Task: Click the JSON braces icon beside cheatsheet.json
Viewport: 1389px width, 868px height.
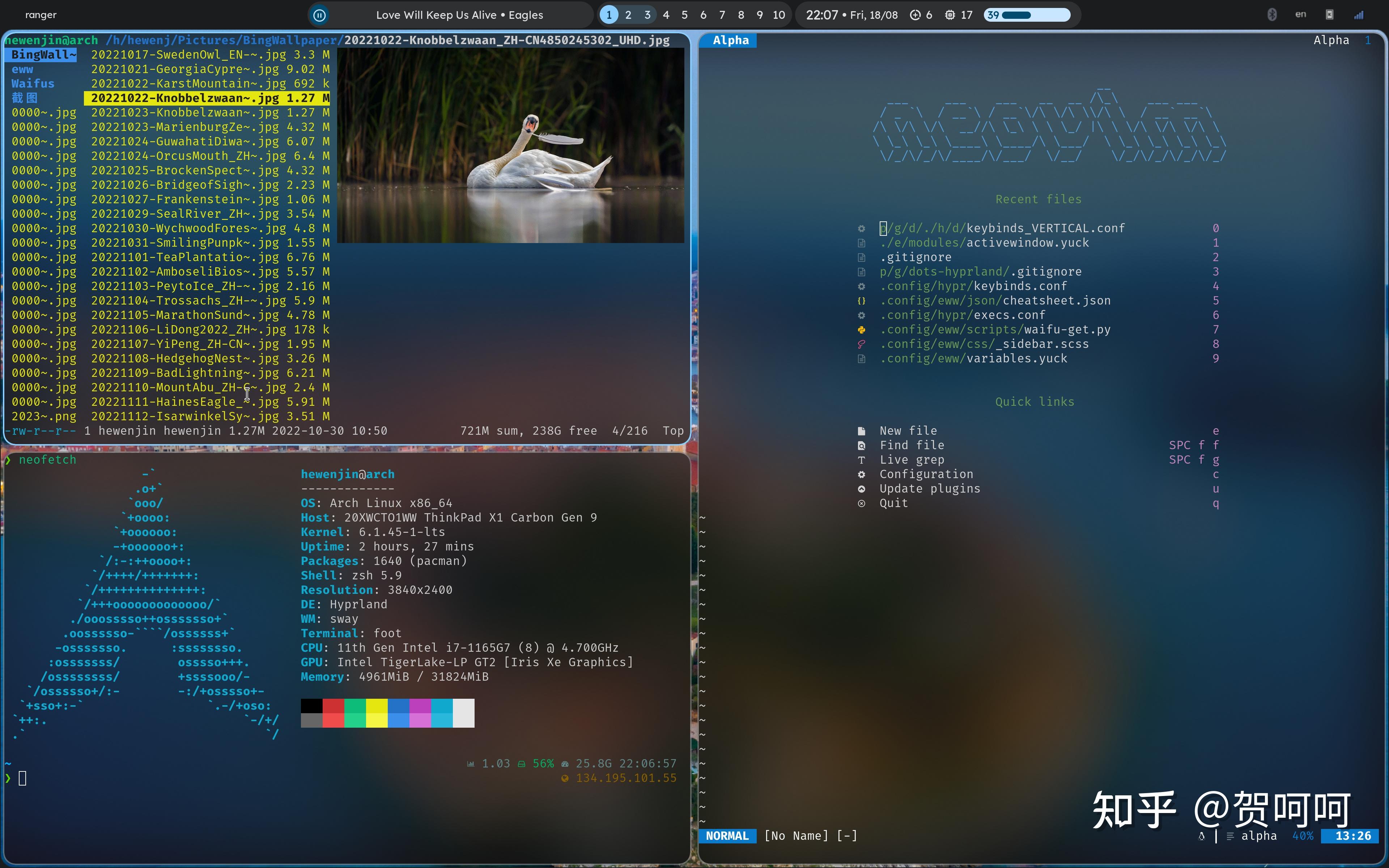Action: coord(861,300)
